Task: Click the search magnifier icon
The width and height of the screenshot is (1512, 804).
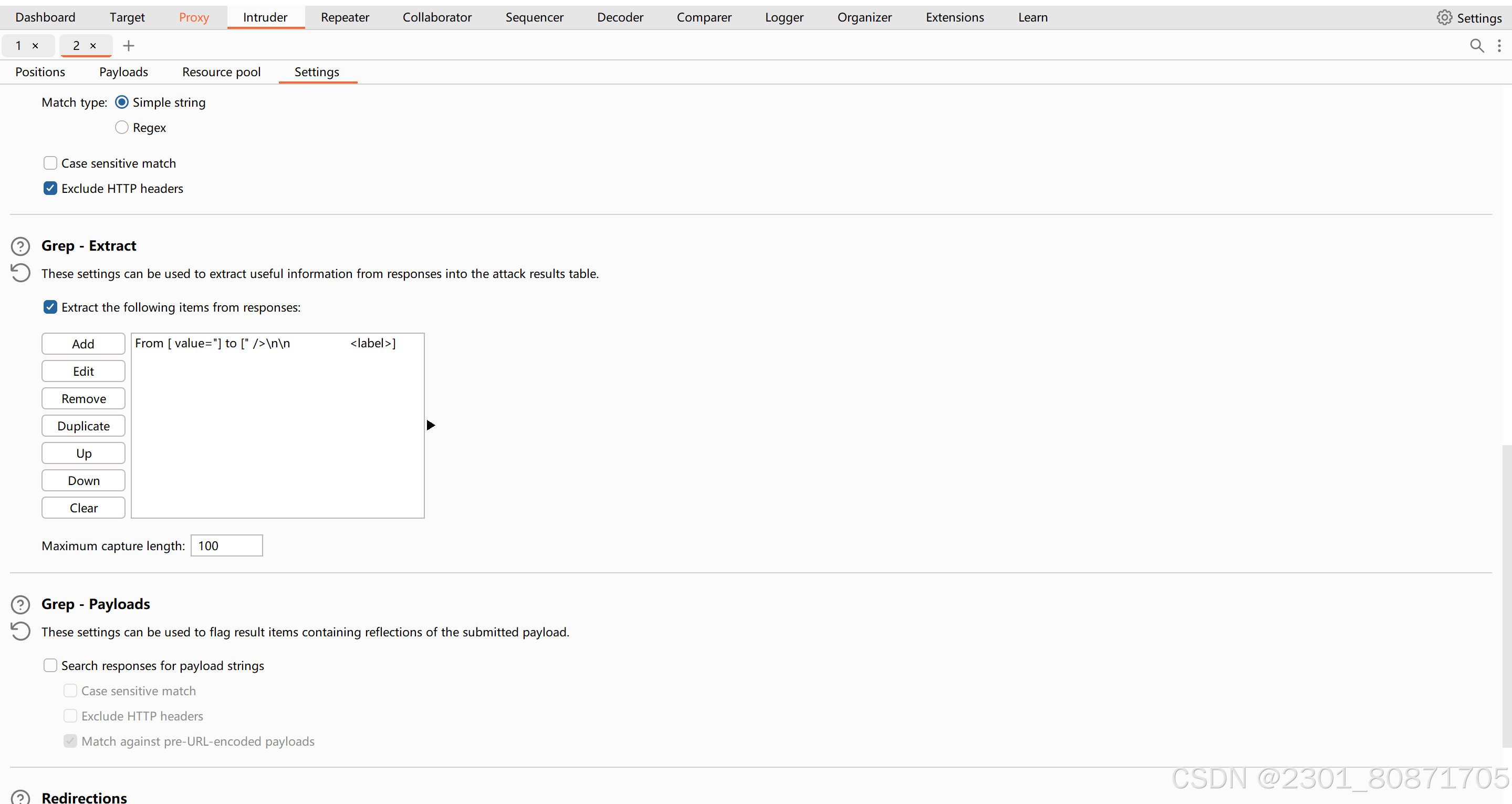Action: 1476,46
